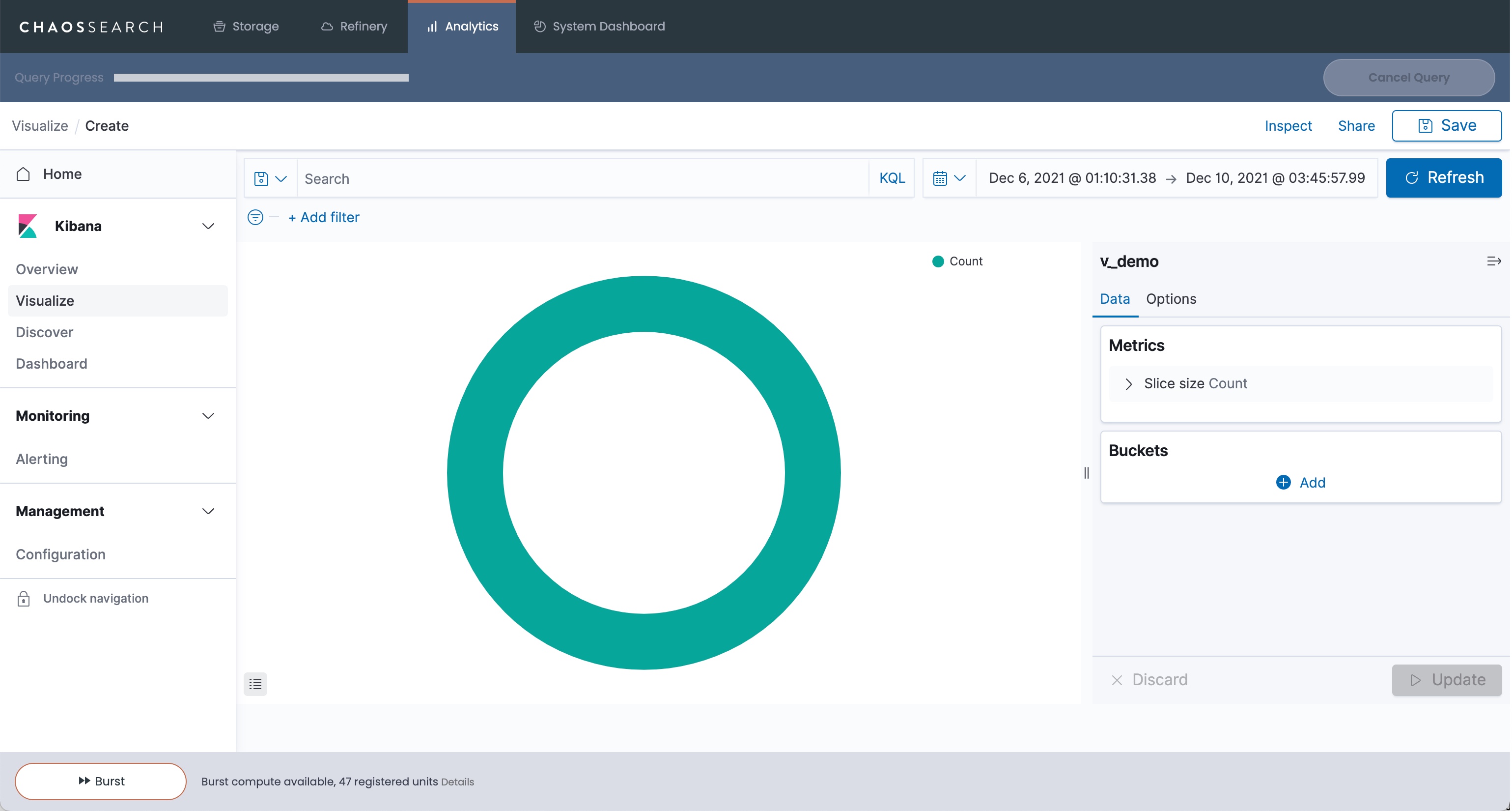Collapse the Monitoring section chevron
Viewport: 1512px width, 811px height.
208,416
